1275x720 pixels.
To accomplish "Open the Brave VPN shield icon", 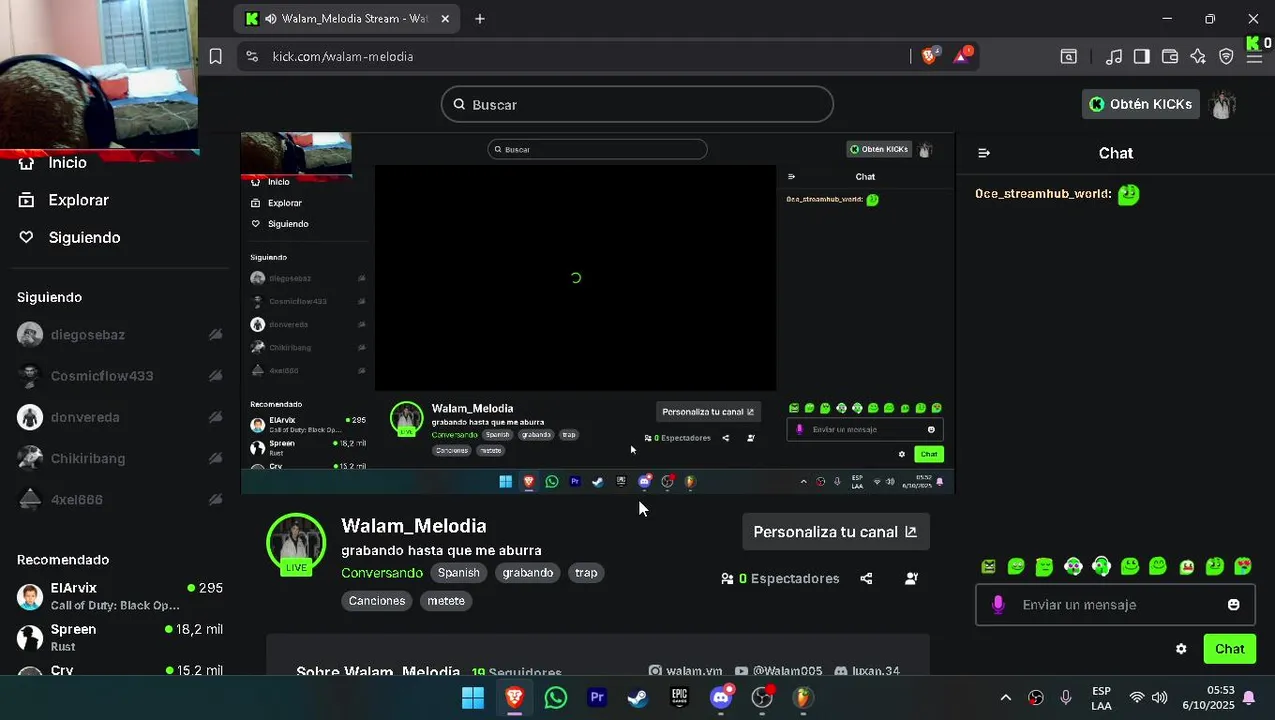I will 1226,57.
